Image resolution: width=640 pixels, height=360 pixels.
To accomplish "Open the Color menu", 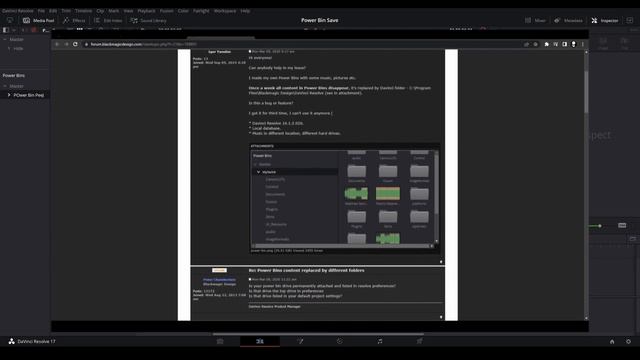I will pyautogui.click(x=183, y=11).
